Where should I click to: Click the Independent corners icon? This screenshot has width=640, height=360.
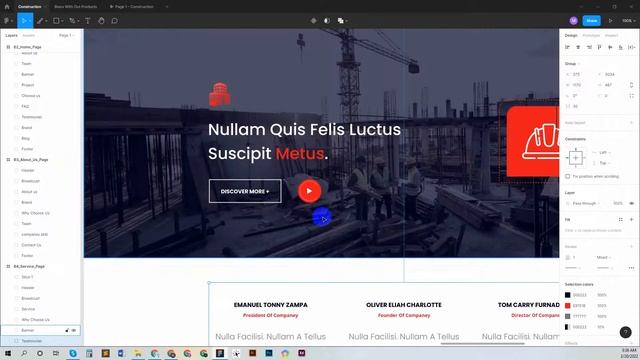point(631,96)
